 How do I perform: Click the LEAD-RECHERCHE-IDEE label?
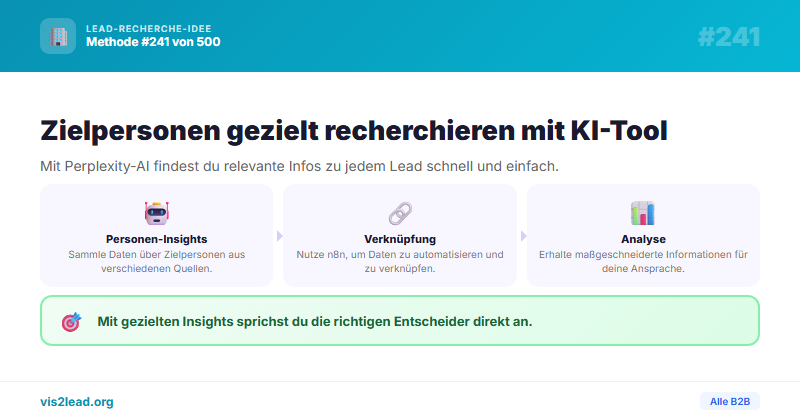[x=148, y=29]
